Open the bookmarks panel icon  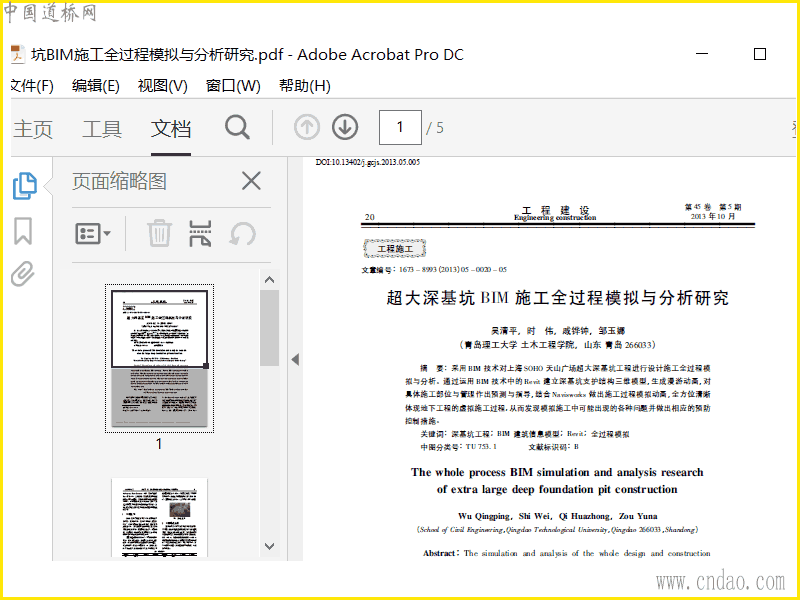[x=23, y=231]
